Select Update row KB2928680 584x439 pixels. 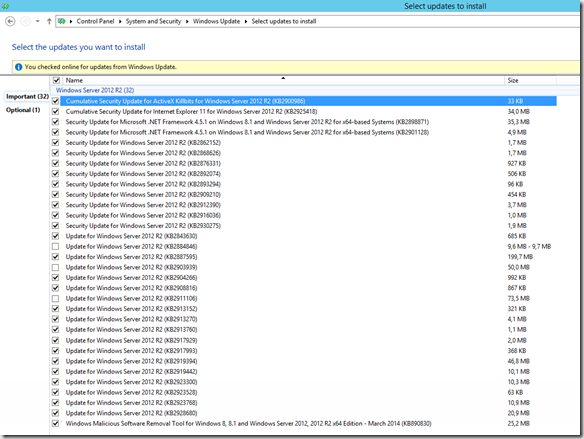click(x=304, y=413)
